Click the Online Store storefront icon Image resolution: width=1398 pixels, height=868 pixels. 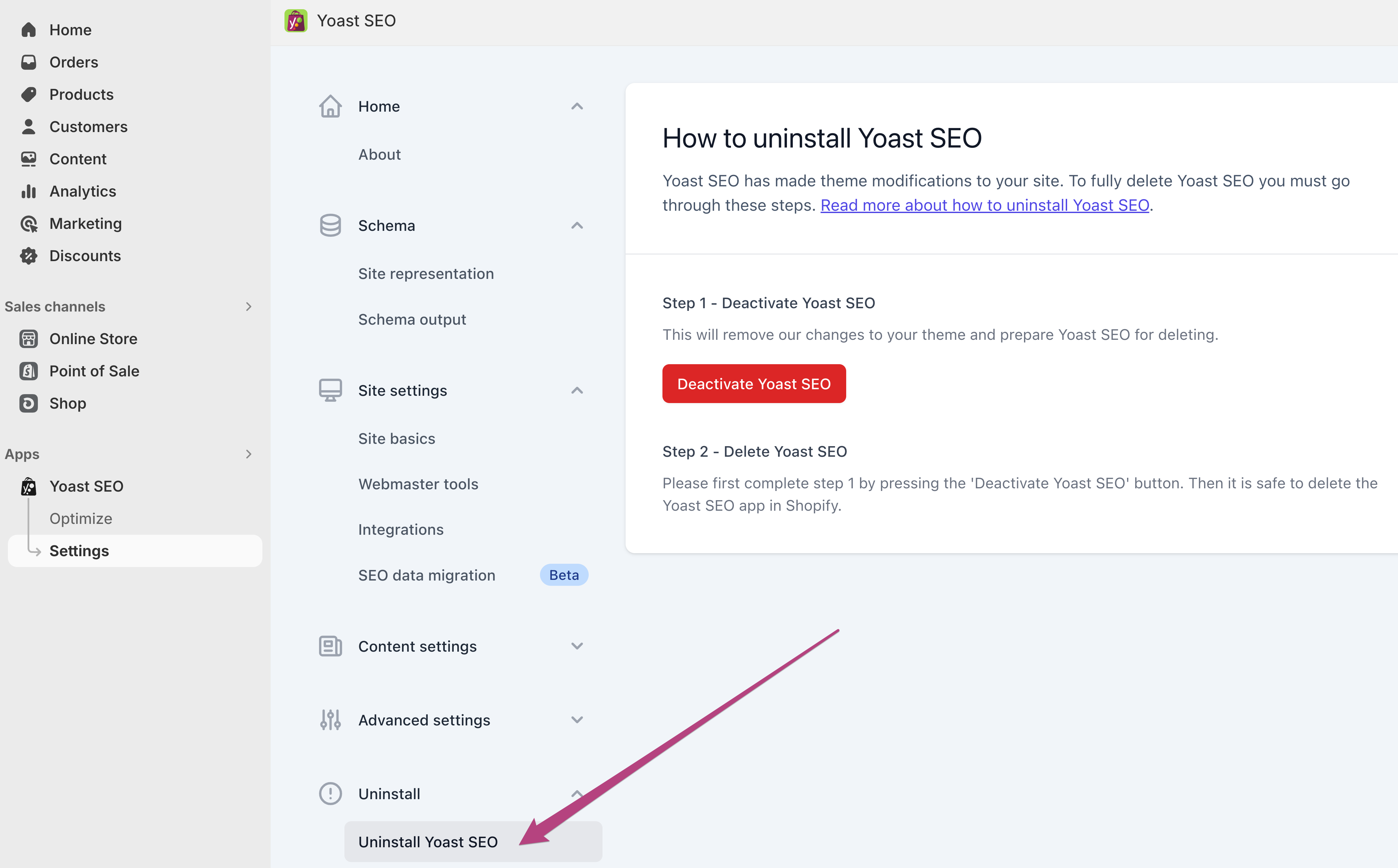click(28, 339)
